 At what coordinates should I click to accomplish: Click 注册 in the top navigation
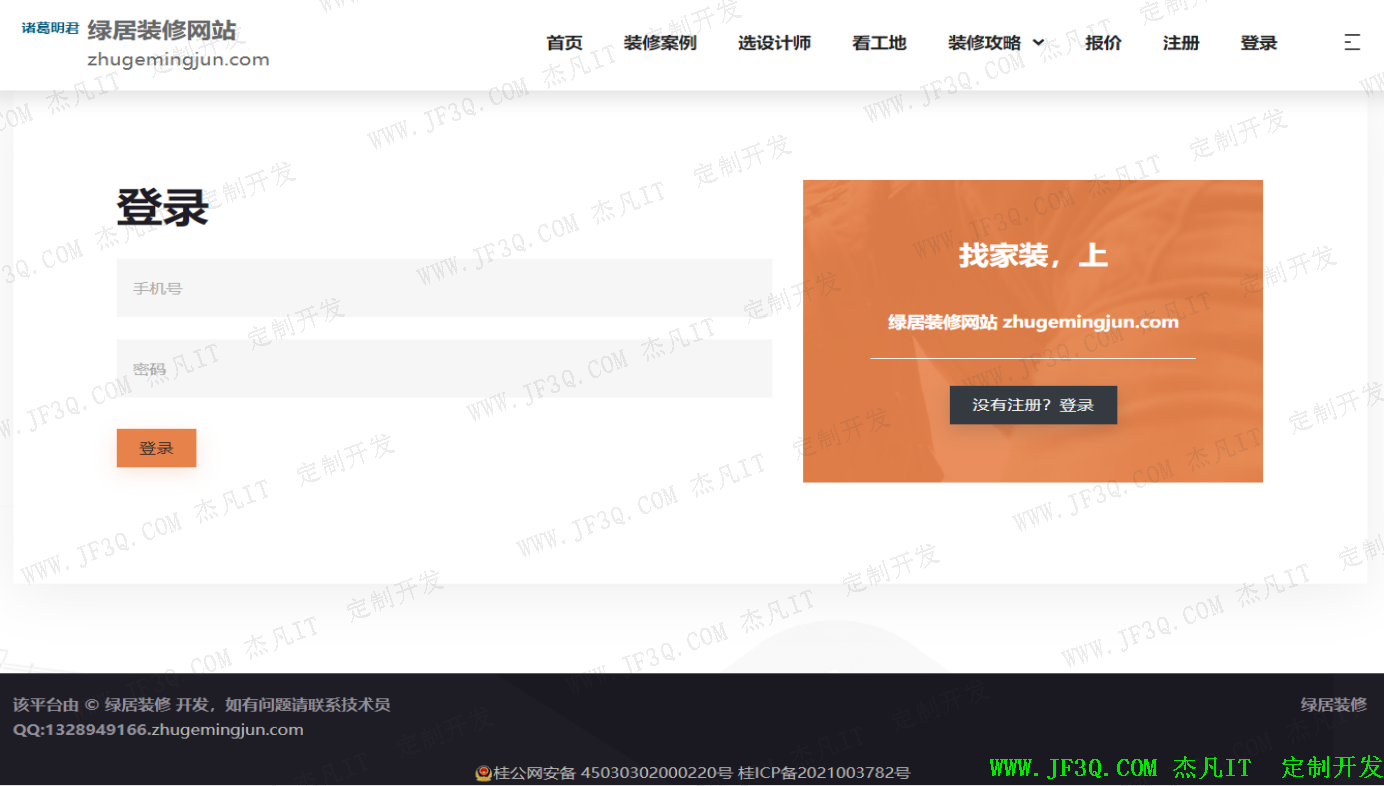[x=1181, y=43]
